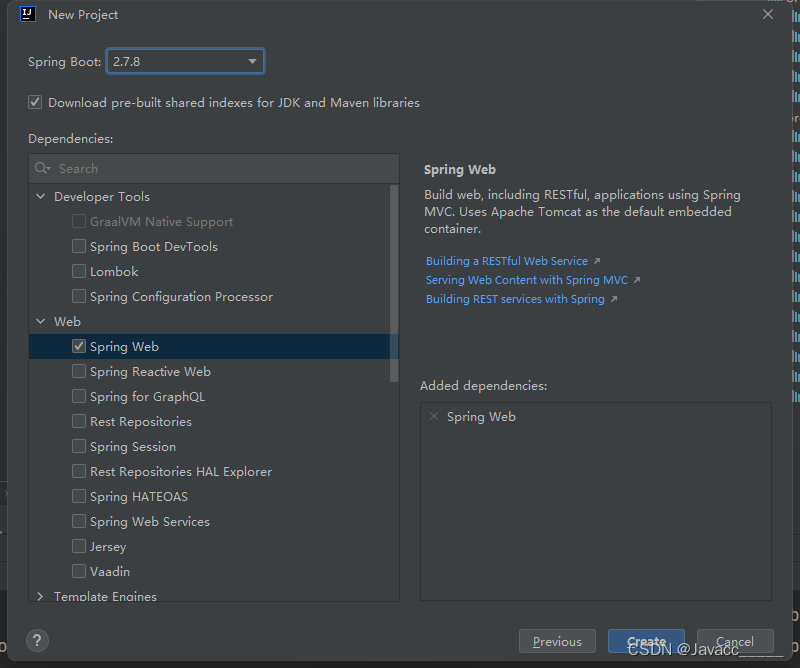
Task: Click the dependencies list scrollbar
Action: pos(394,283)
